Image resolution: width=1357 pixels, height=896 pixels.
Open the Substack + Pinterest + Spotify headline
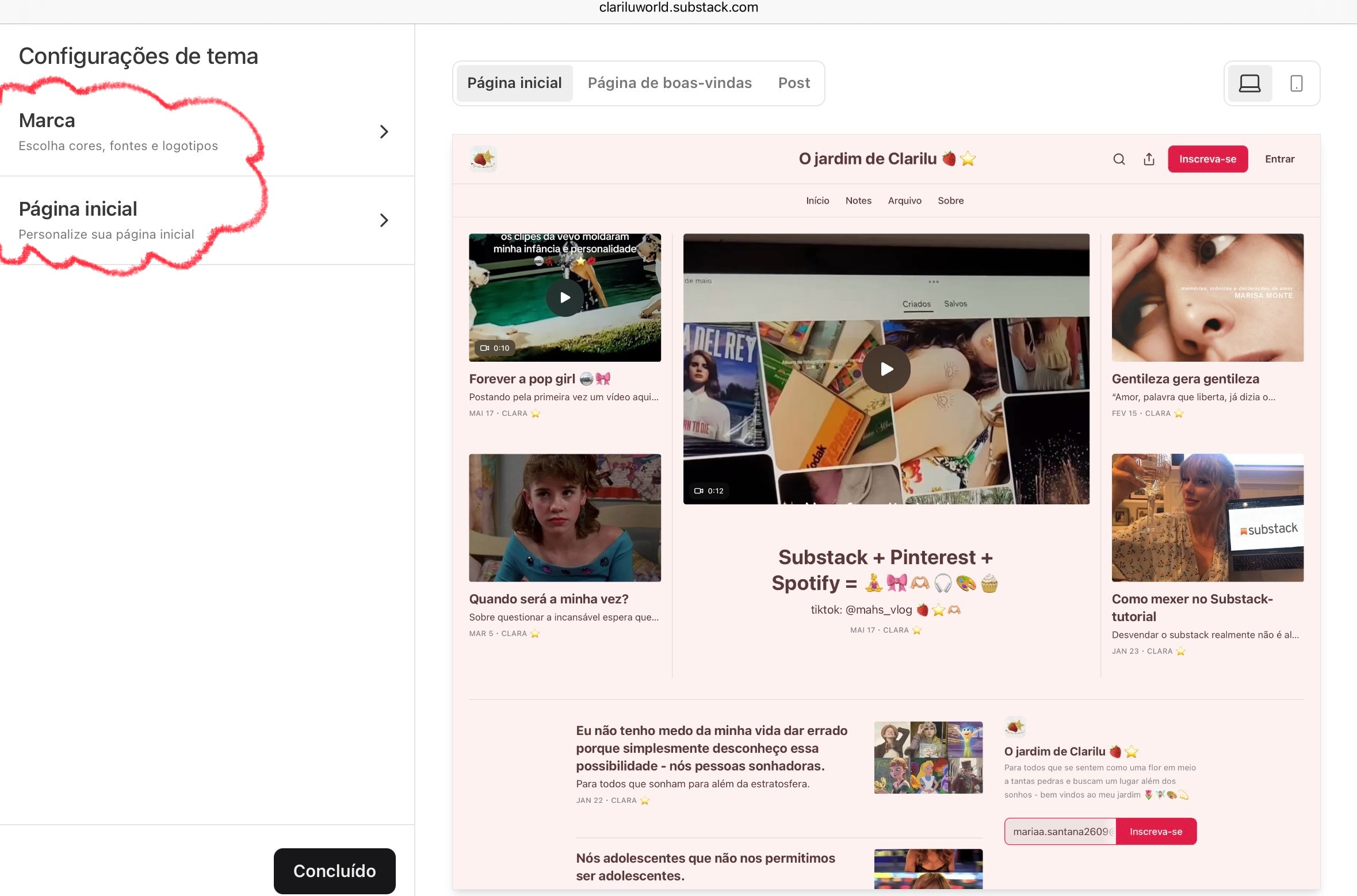(x=886, y=570)
